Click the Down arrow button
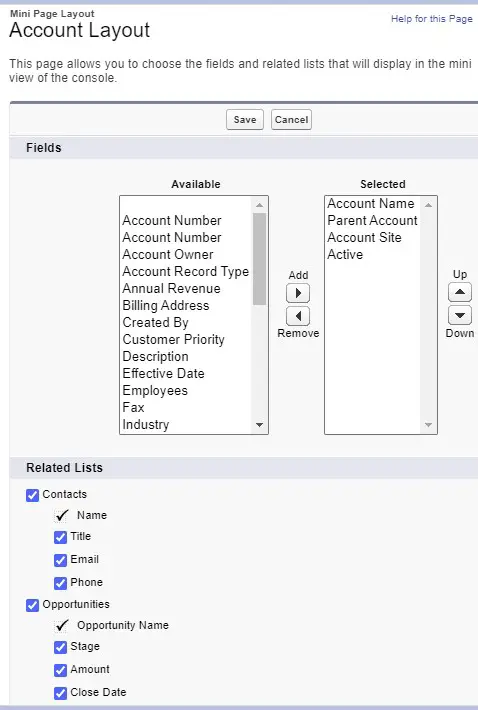Image resolution: width=478 pixels, height=710 pixels. point(459,315)
